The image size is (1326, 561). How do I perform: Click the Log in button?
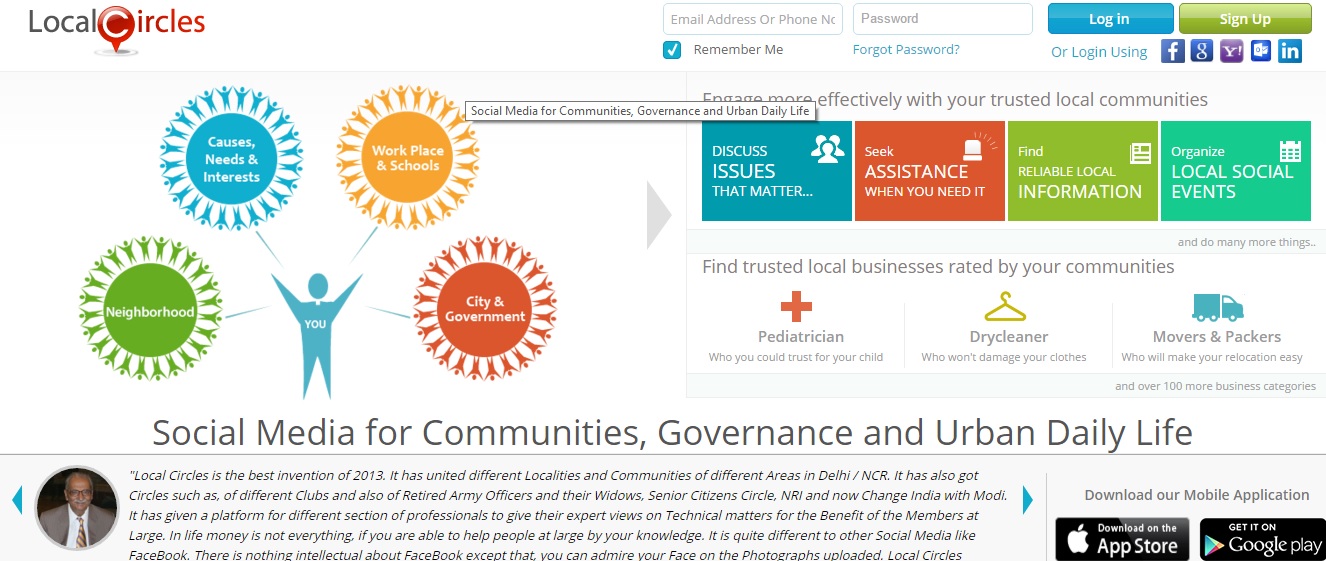pyautogui.click(x=1110, y=19)
